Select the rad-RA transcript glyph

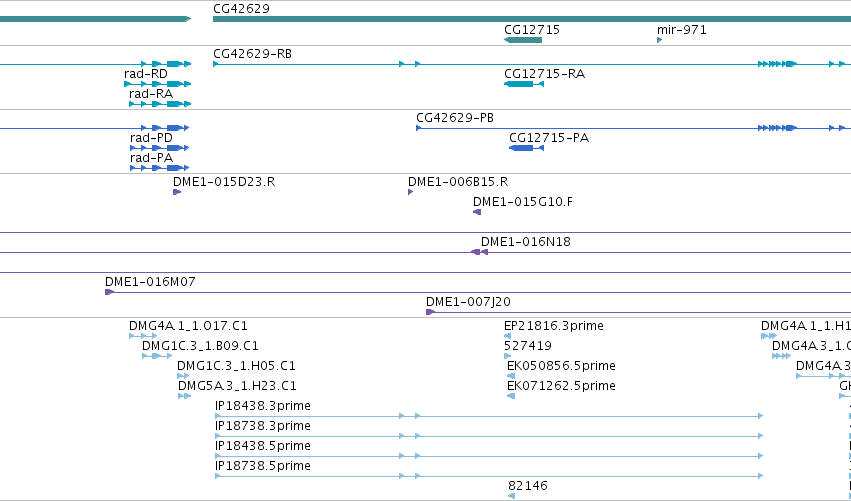coord(160,104)
